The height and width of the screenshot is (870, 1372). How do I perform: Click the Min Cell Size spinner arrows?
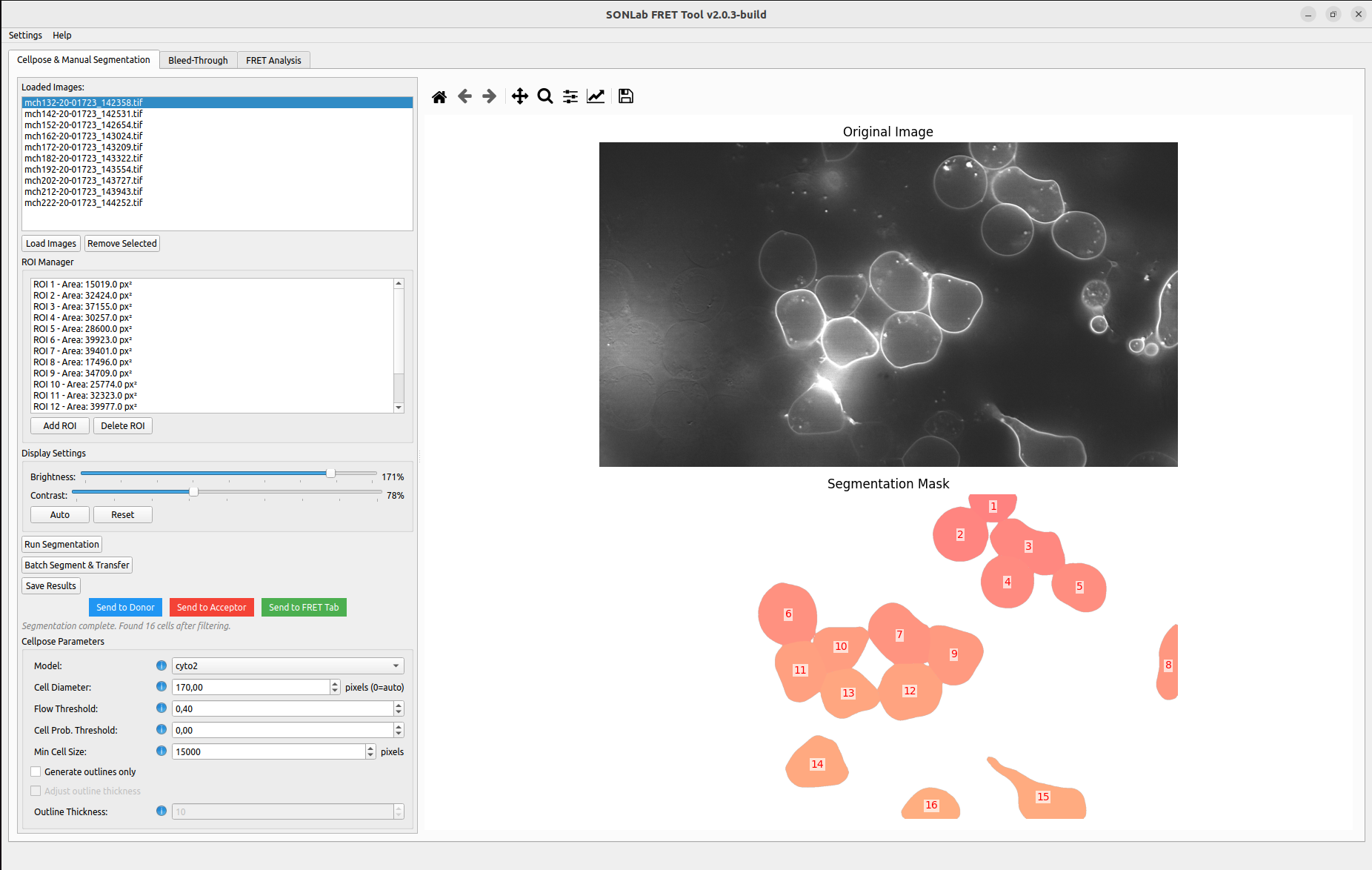[370, 751]
